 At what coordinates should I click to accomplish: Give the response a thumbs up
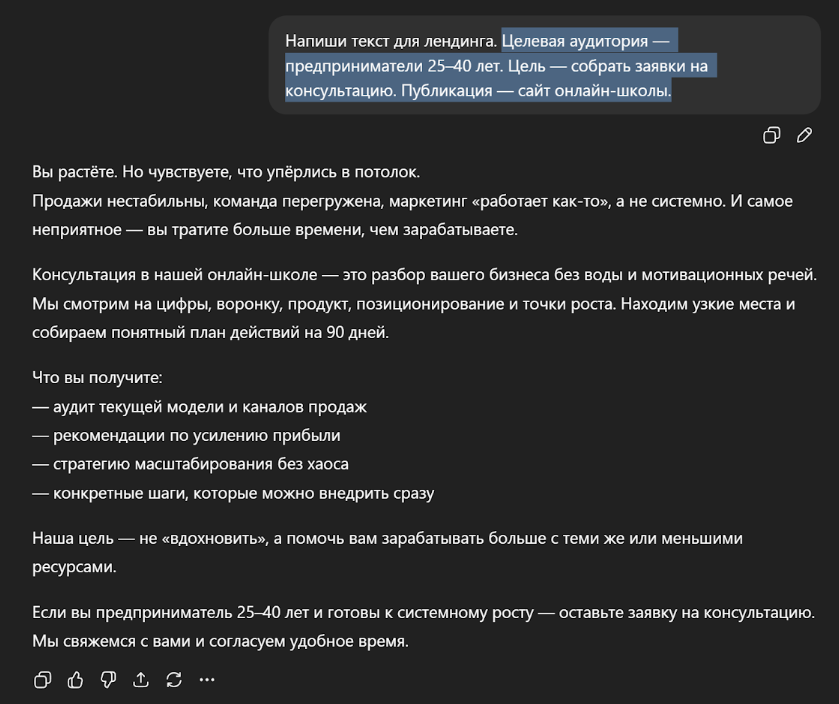[x=76, y=680]
